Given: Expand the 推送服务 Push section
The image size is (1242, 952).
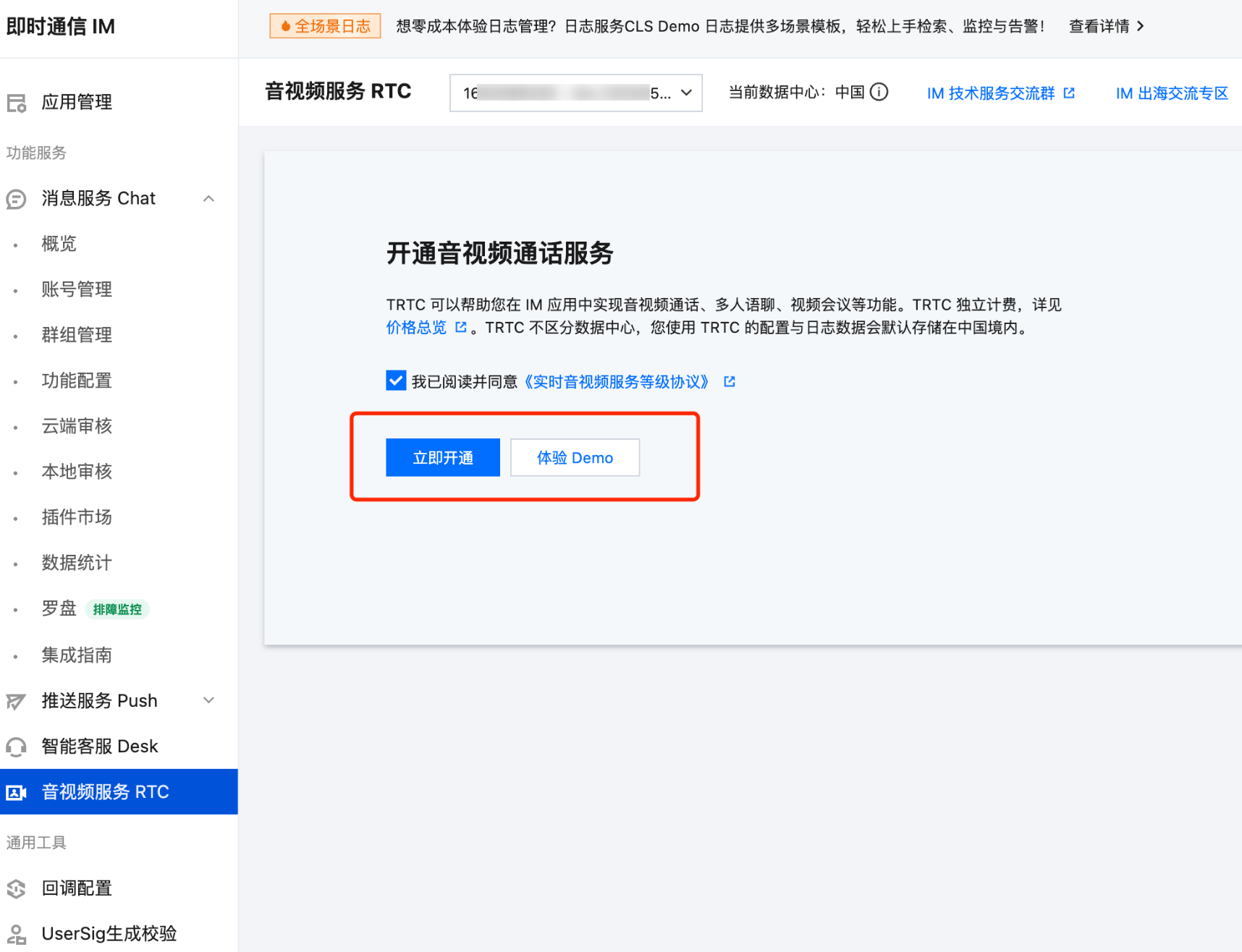Looking at the screenshot, I should (208, 700).
